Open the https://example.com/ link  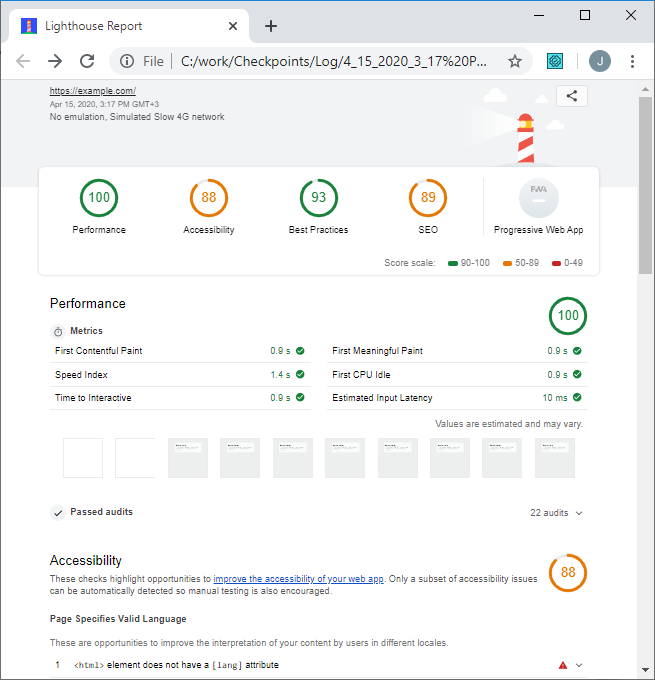tap(92, 91)
